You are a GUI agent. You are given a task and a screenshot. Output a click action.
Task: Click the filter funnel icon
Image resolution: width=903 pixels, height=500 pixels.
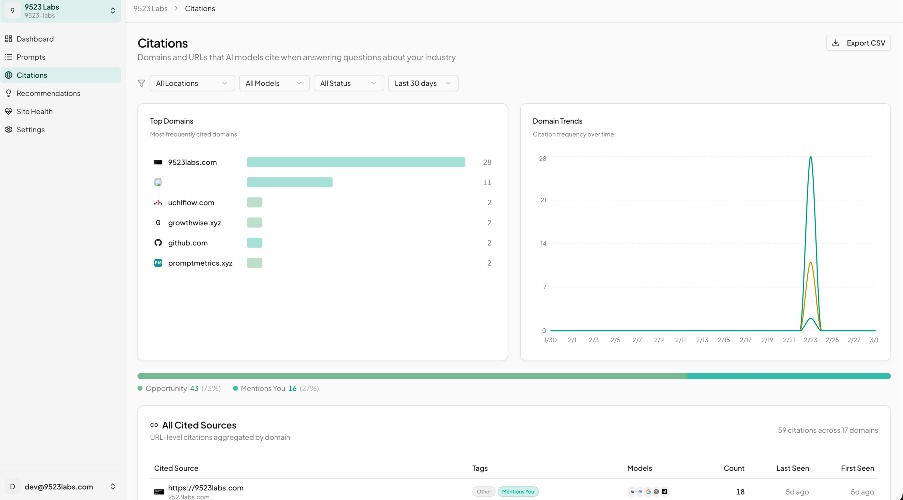coord(141,84)
